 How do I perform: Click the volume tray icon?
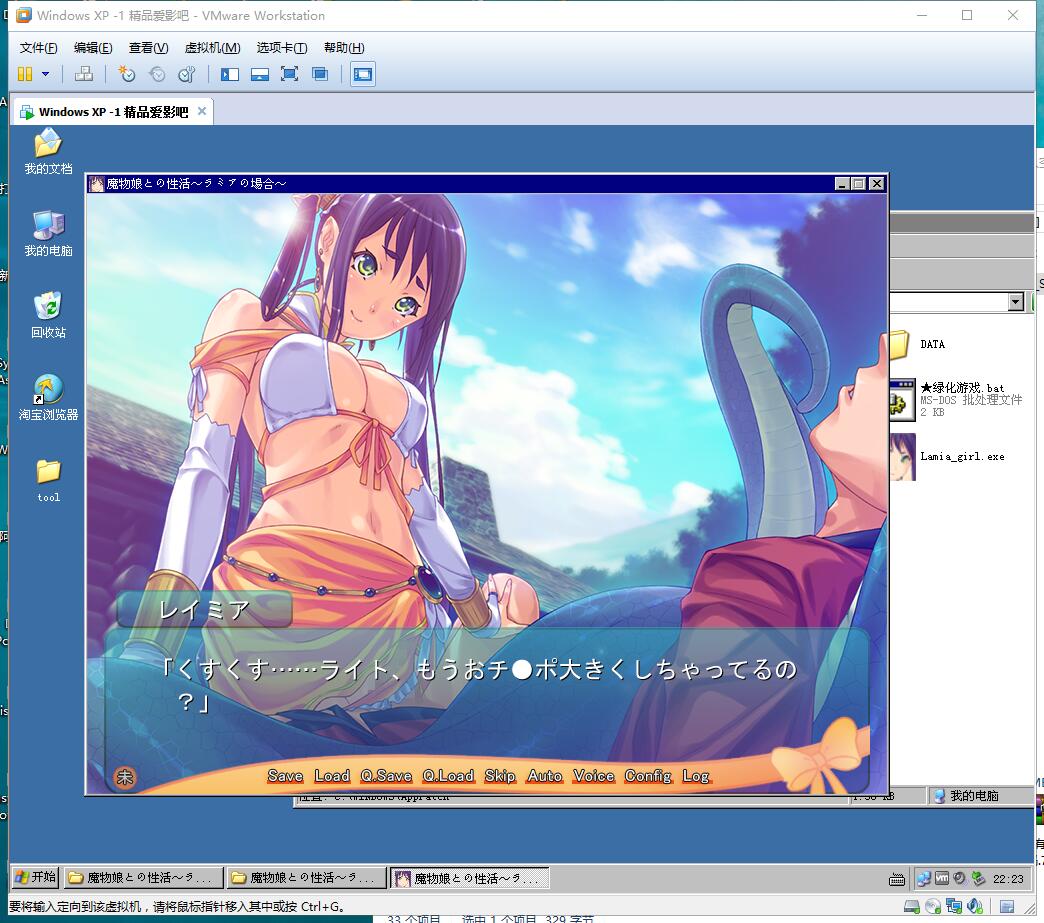point(959,878)
